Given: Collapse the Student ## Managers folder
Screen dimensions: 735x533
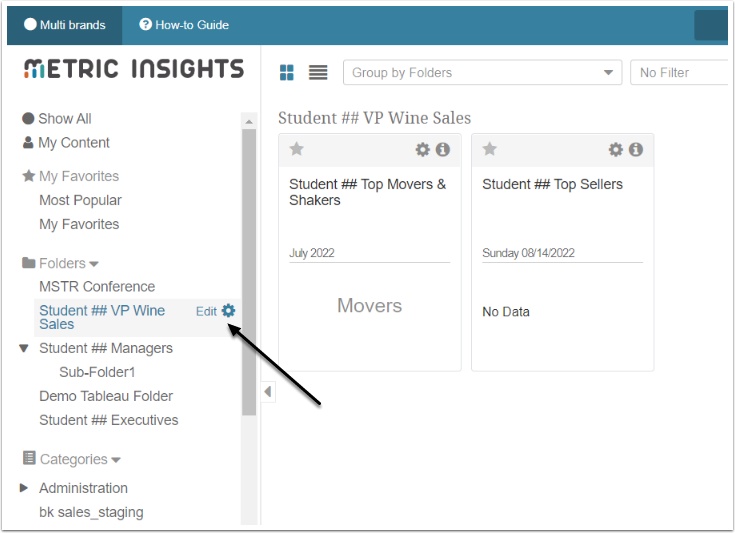Looking at the screenshot, I should [x=25, y=349].
